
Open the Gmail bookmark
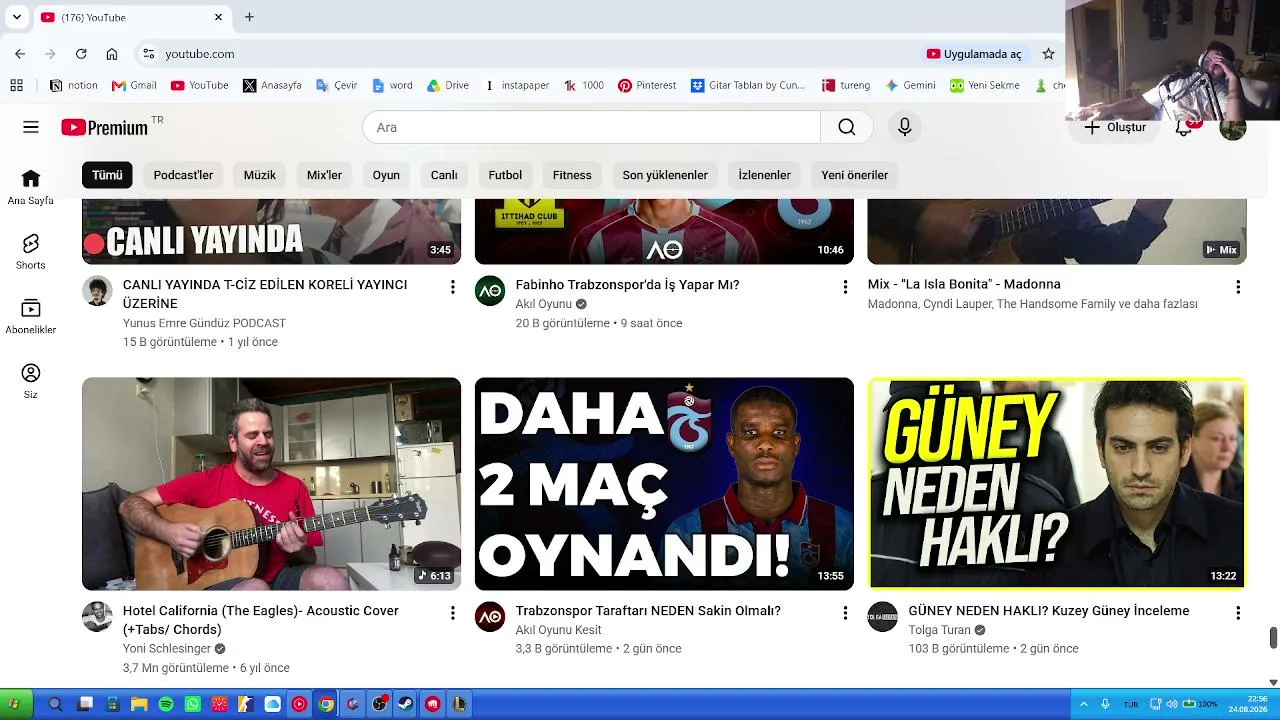tap(134, 85)
